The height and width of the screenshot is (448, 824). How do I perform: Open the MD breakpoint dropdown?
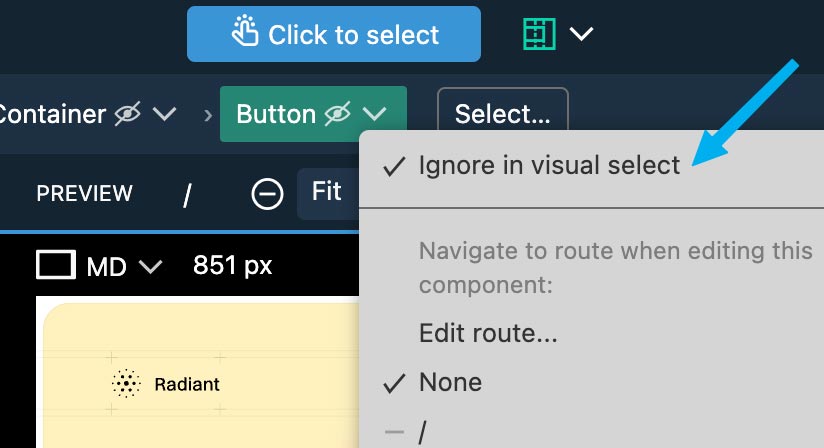(x=125, y=266)
